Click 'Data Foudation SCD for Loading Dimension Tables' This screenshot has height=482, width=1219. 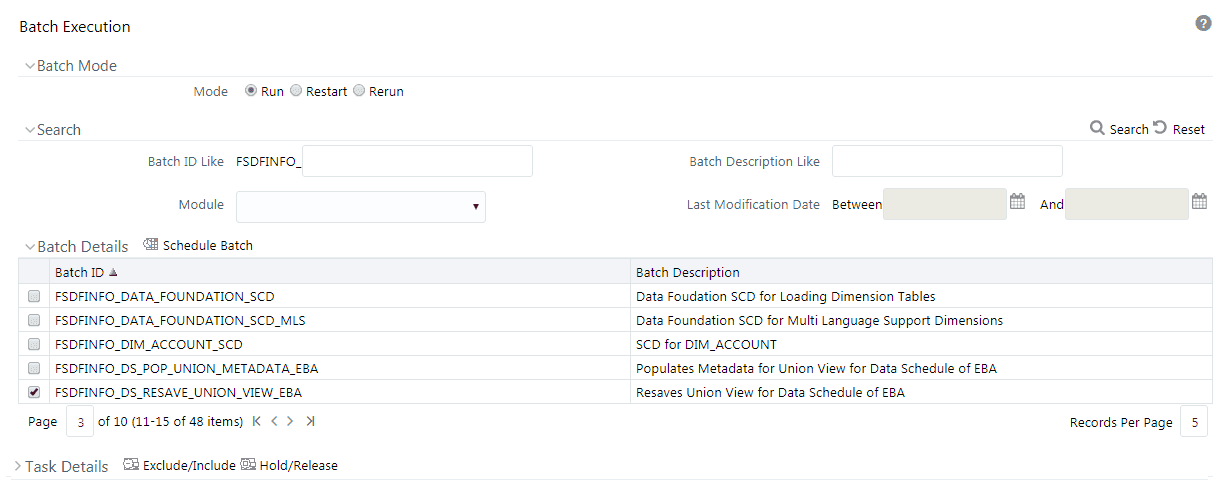(x=786, y=296)
